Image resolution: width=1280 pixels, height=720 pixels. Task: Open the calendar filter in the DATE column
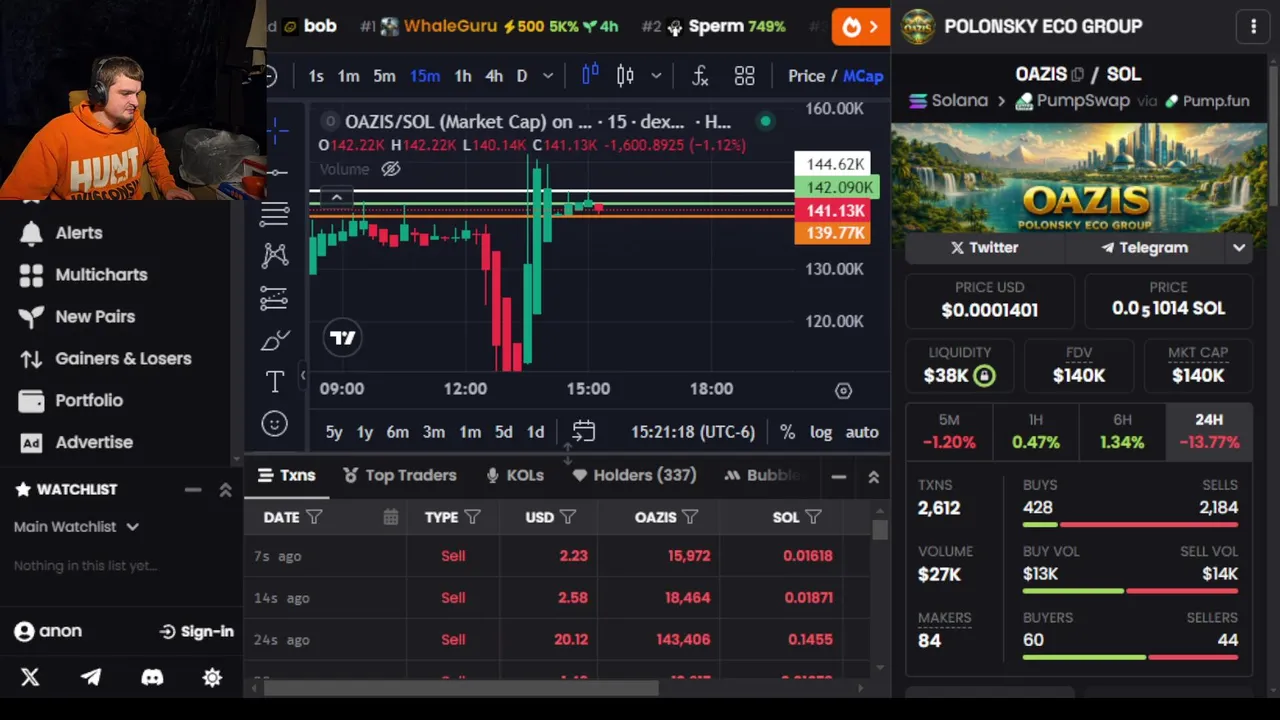[x=390, y=517]
